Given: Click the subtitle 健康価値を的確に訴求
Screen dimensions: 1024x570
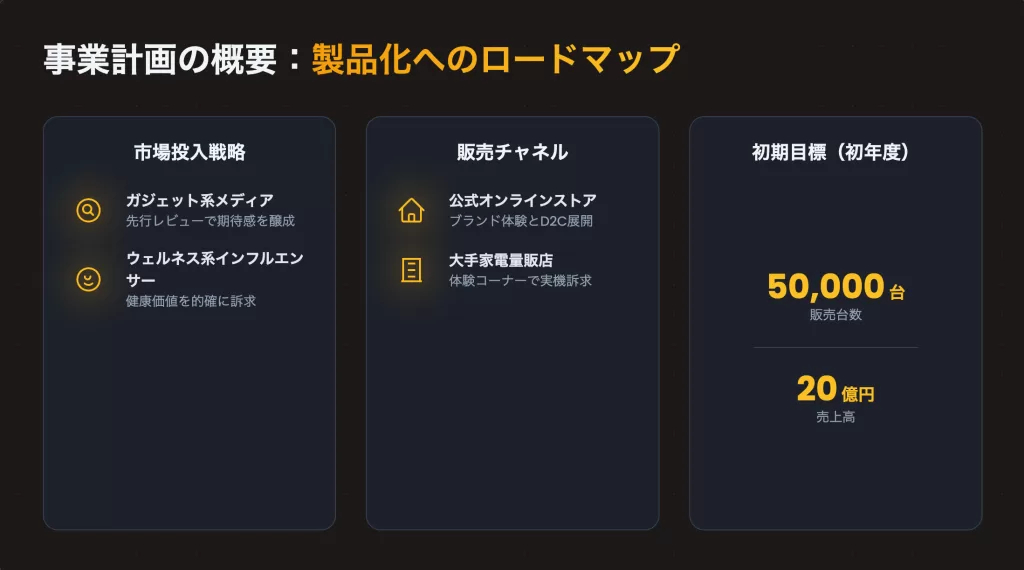Looking at the screenshot, I should tap(190, 301).
